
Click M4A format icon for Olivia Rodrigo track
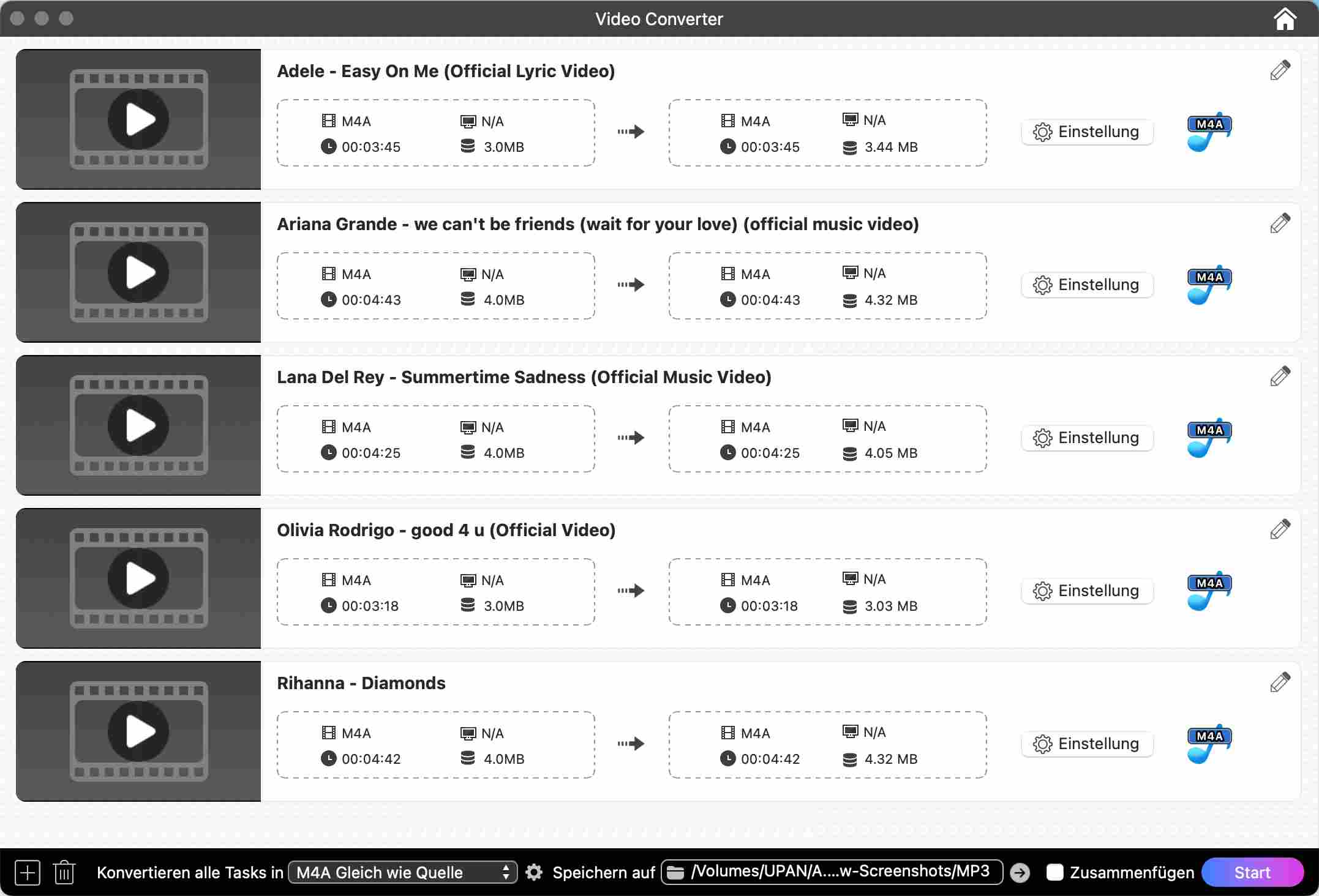coord(1209,591)
